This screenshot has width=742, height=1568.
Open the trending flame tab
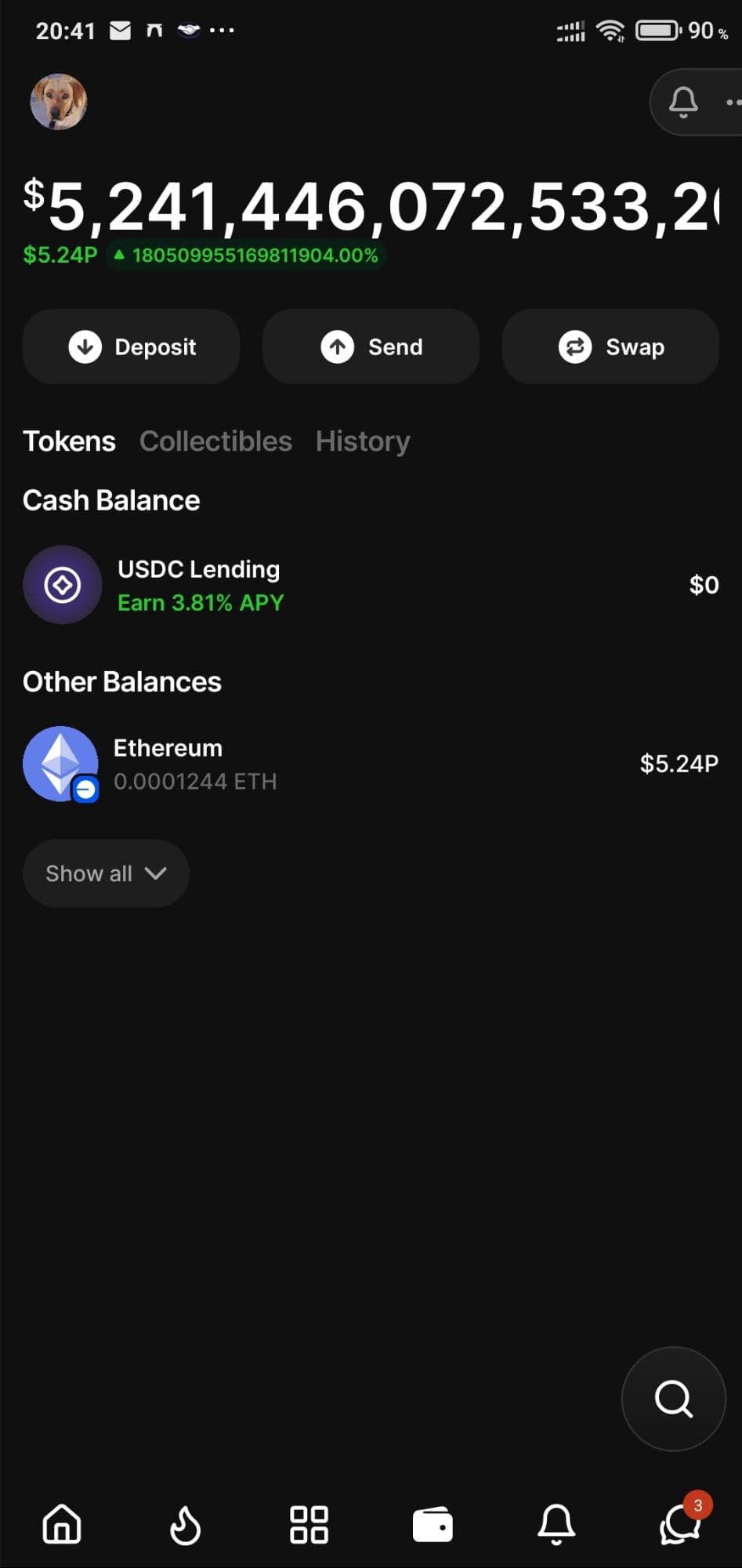coord(186,1526)
